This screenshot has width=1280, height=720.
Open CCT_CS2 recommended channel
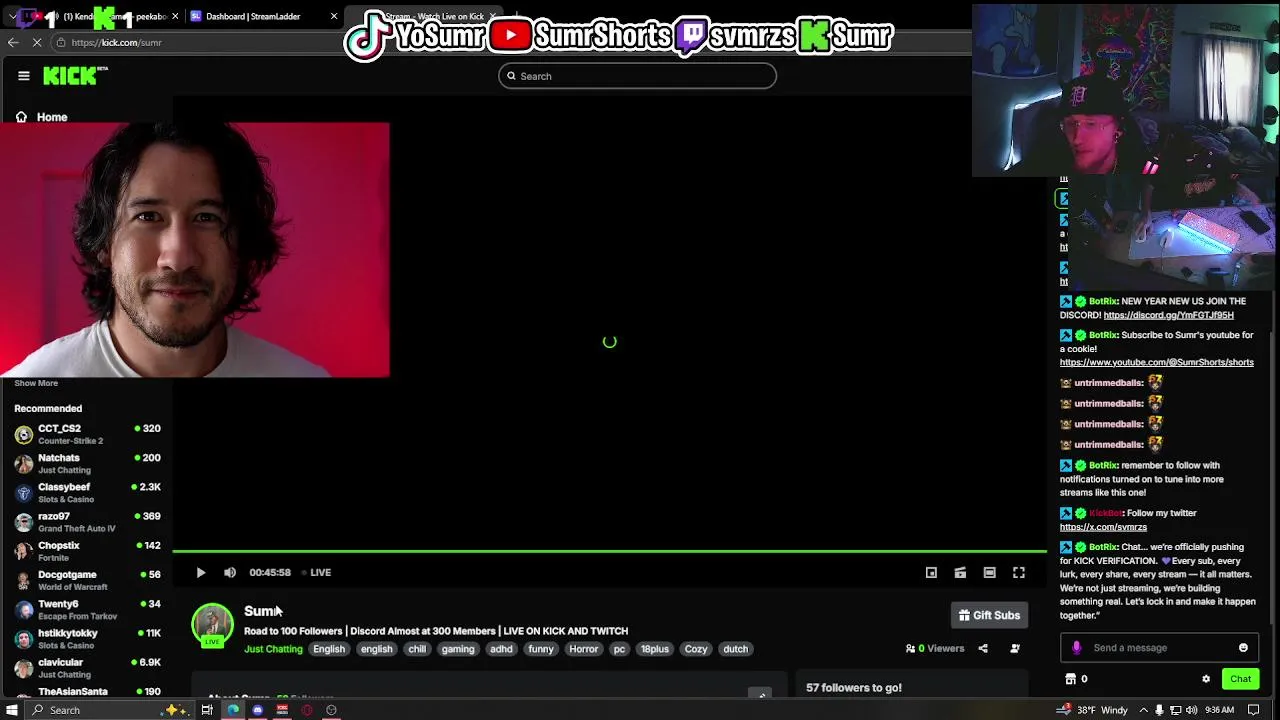(x=87, y=434)
